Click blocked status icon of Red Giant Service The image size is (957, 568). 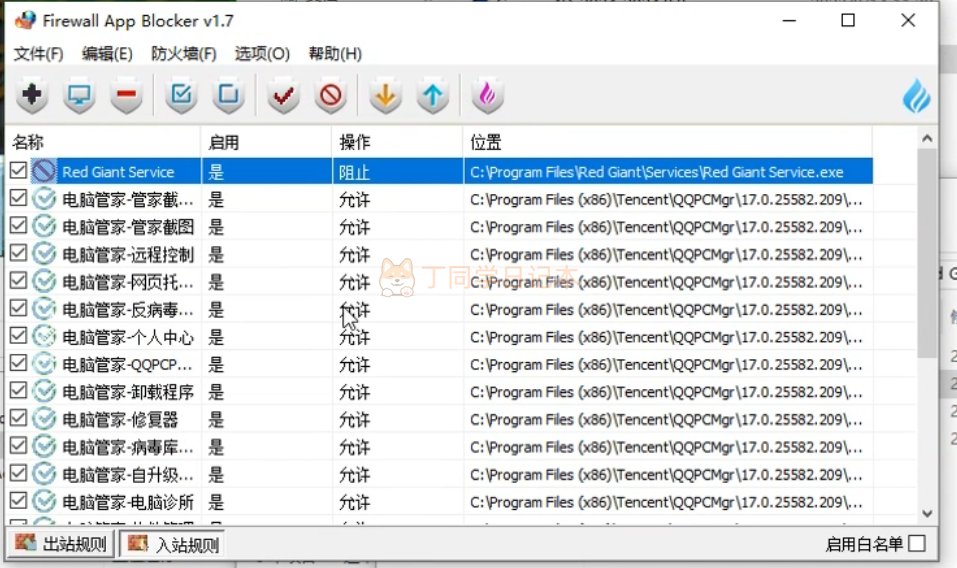tap(44, 171)
